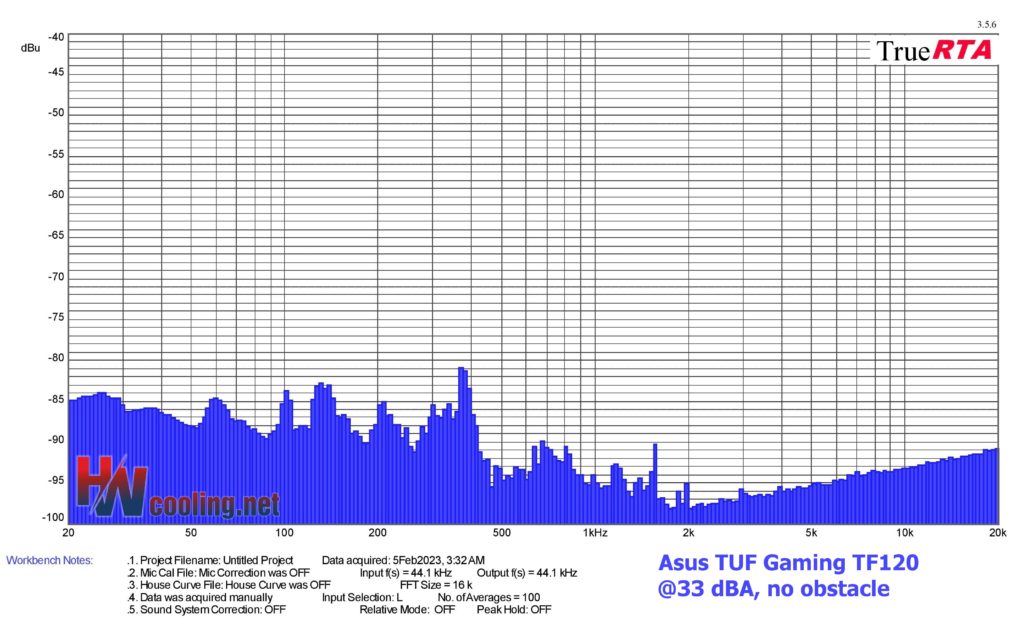Click the Asus TUF Gaming TF120 title
The image size is (1024, 624).
click(788, 564)
